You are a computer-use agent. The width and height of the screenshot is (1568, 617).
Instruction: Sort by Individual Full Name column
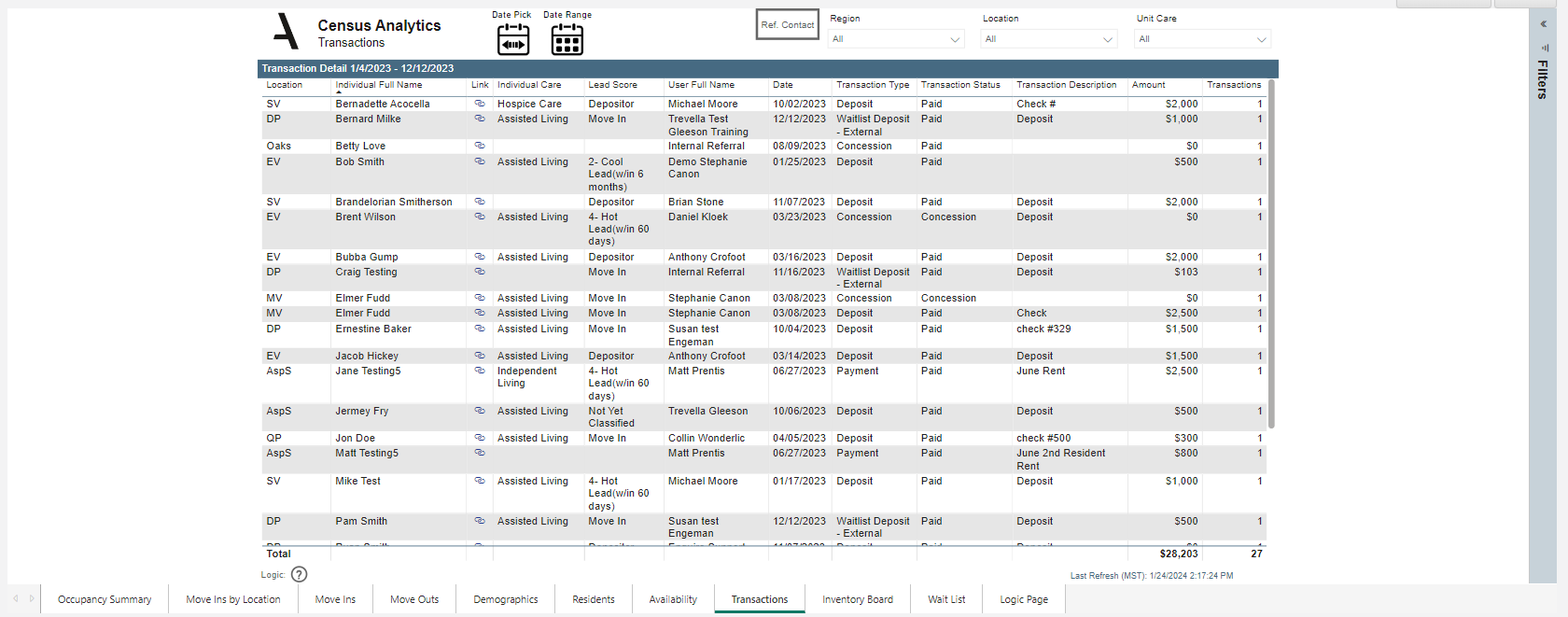[379, 85]
